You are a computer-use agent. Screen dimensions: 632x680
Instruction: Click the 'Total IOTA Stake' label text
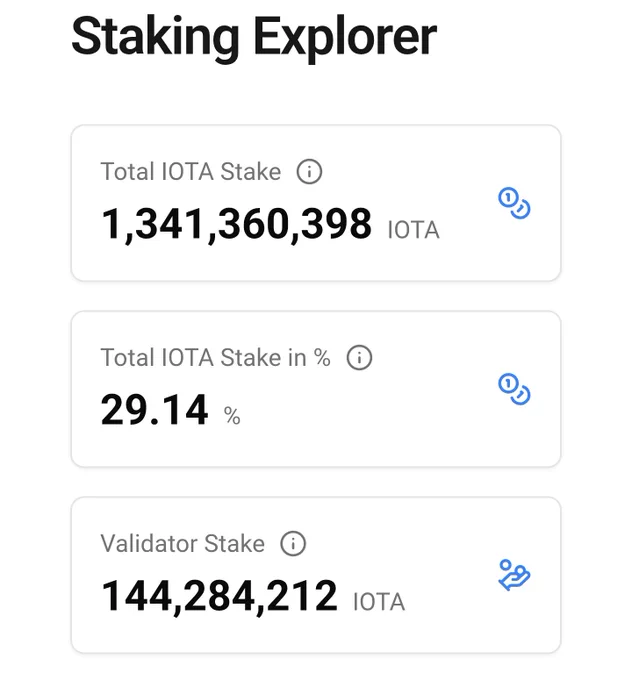191,171
